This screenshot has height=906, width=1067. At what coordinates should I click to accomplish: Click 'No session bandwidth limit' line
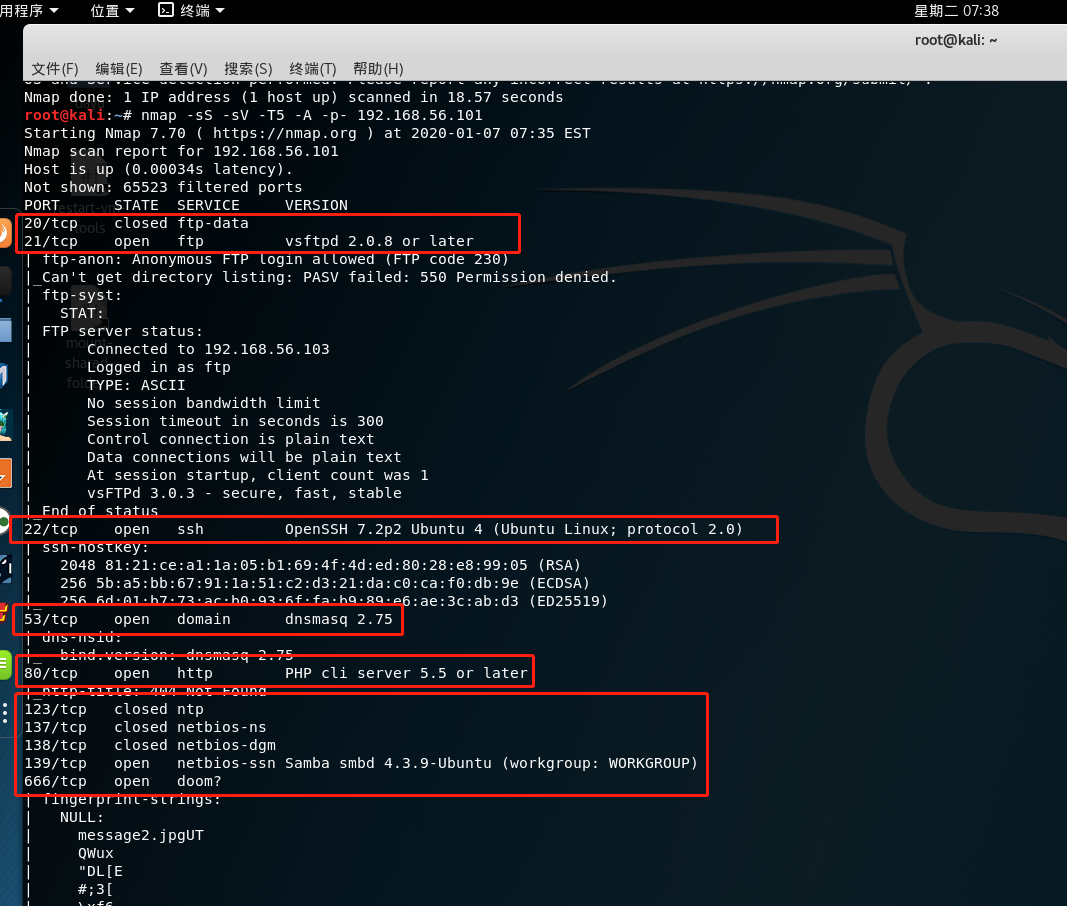click(203, 403)
